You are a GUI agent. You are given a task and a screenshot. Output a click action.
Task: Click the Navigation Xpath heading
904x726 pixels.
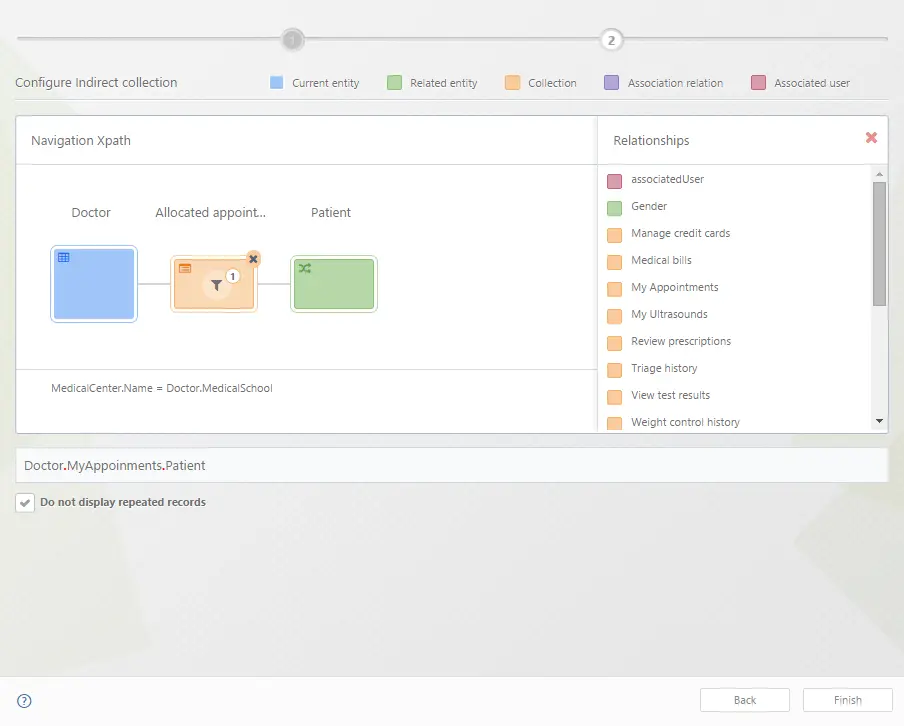(x=81, y=141)
